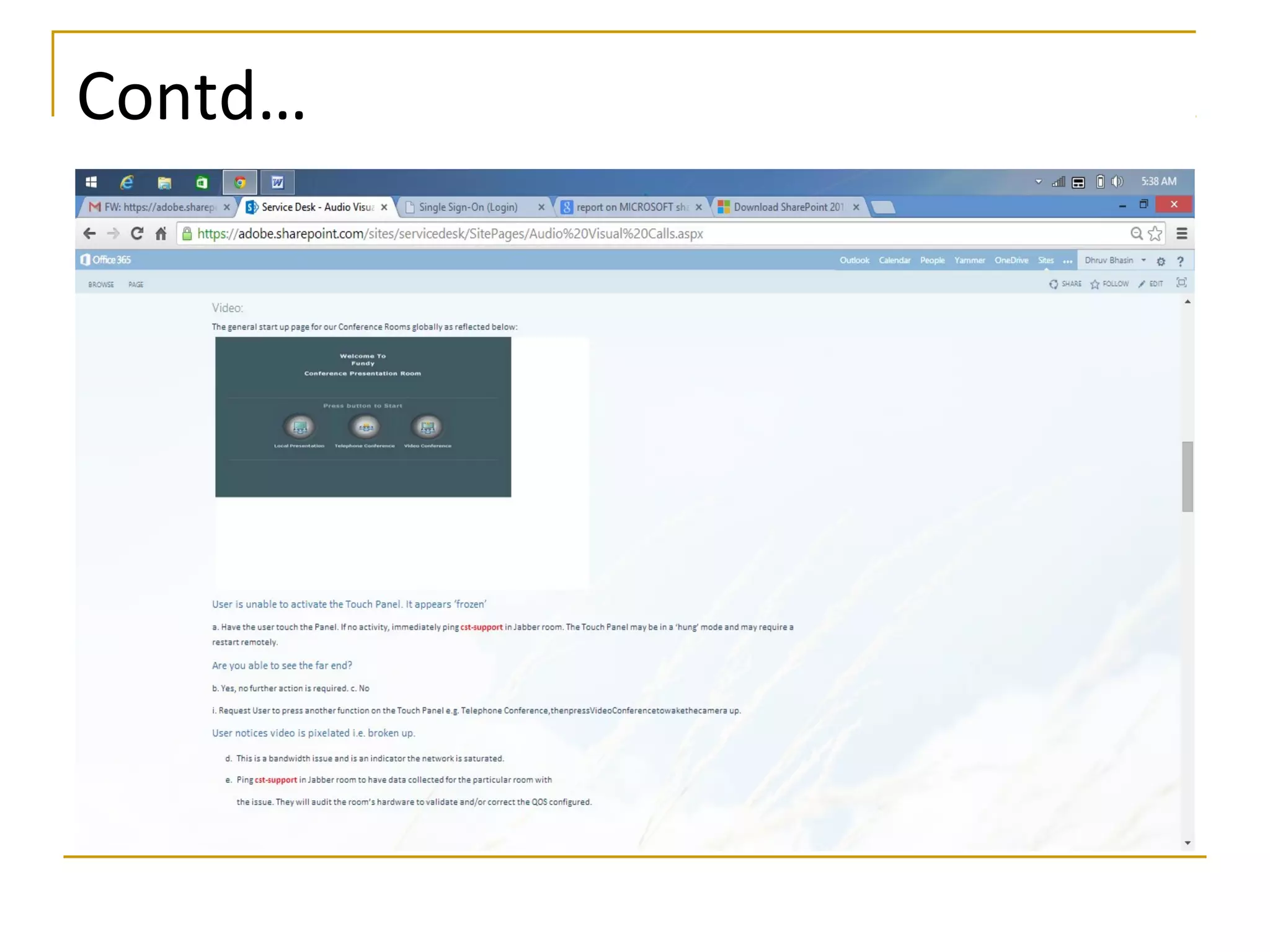
Task: Click the page vertical scrollbar thumb
Action: pyautogui.click(x=1187, y=476)
